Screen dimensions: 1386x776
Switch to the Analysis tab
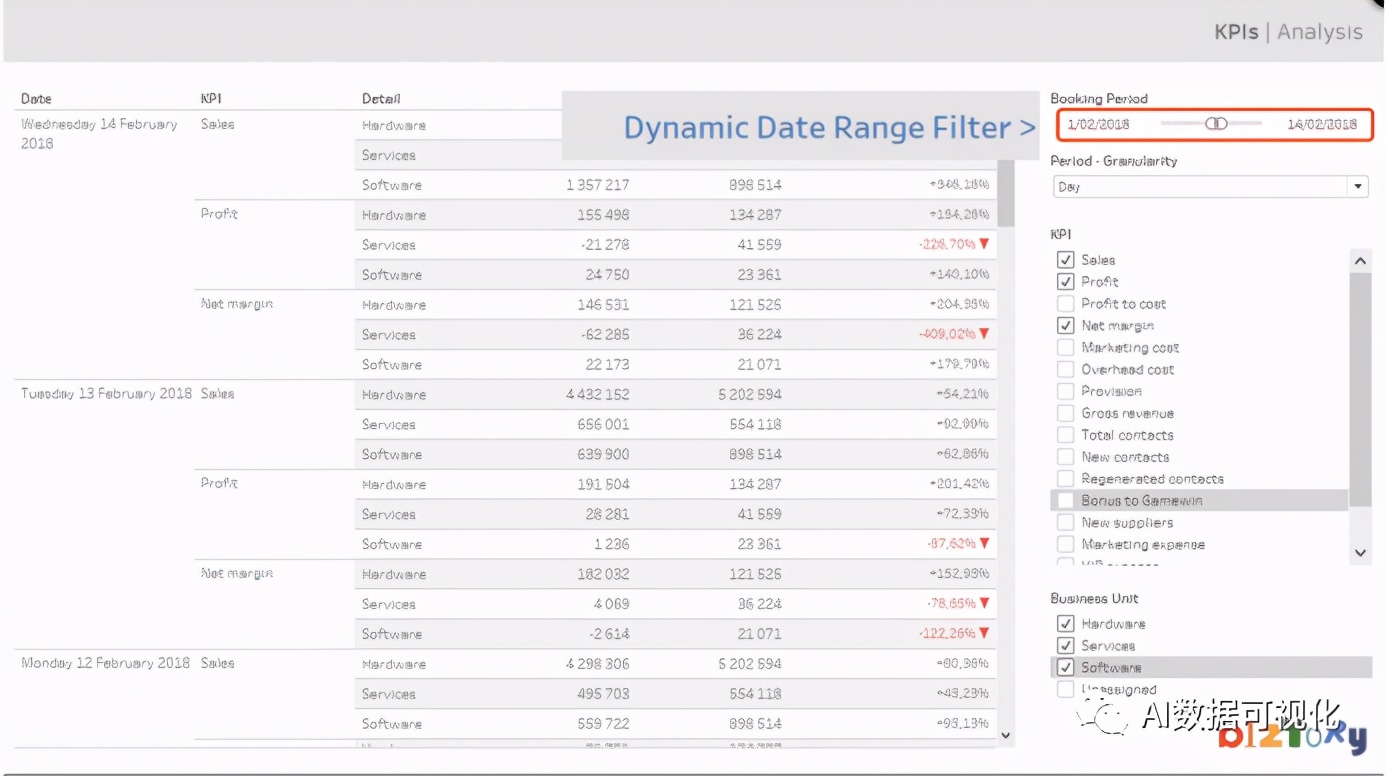point(1320,32)
